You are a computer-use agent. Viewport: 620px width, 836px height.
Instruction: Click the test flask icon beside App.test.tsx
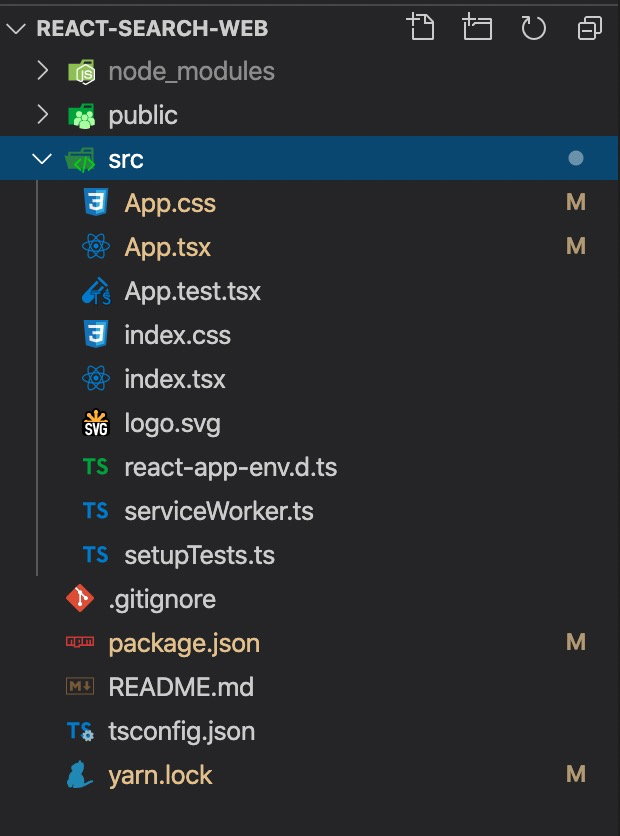tap(96, 291)
